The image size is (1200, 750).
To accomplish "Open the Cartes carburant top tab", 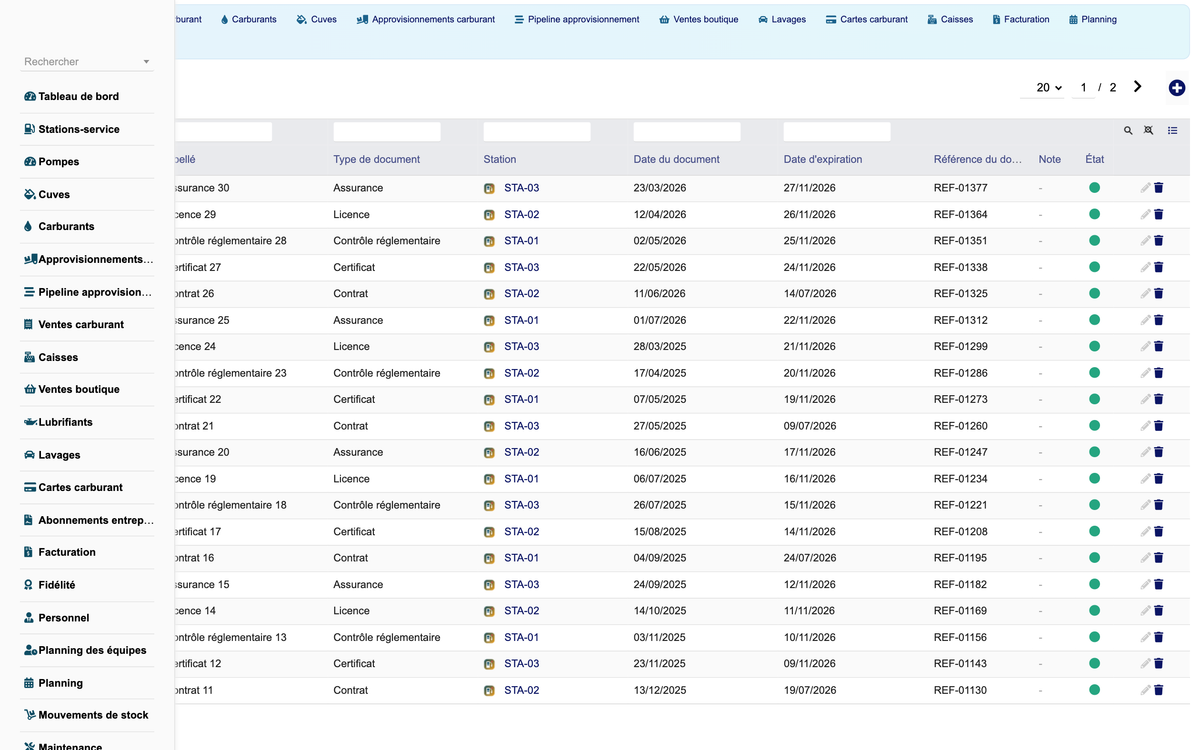I will point(867,19).
